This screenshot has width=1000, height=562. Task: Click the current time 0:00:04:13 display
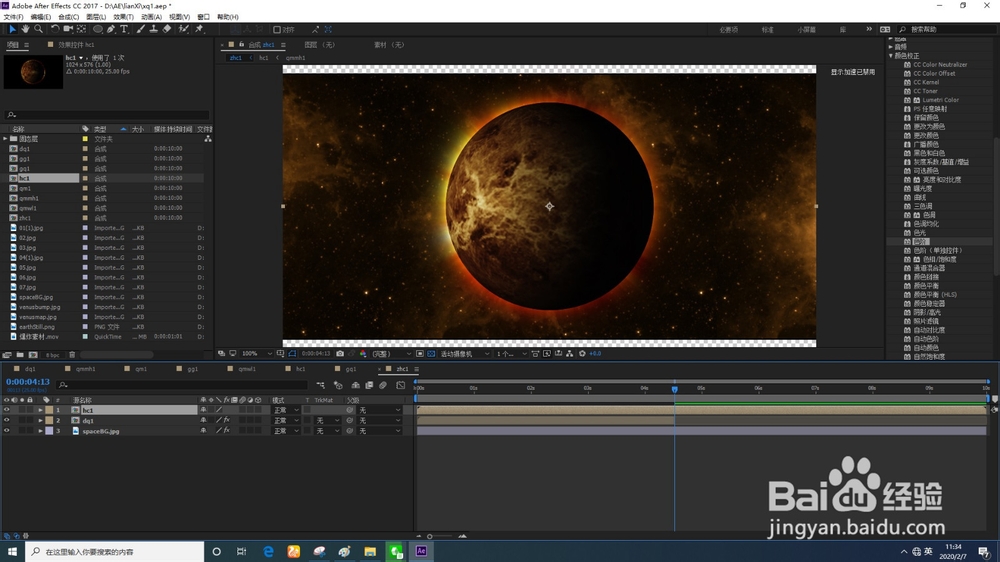pos(28,381)
